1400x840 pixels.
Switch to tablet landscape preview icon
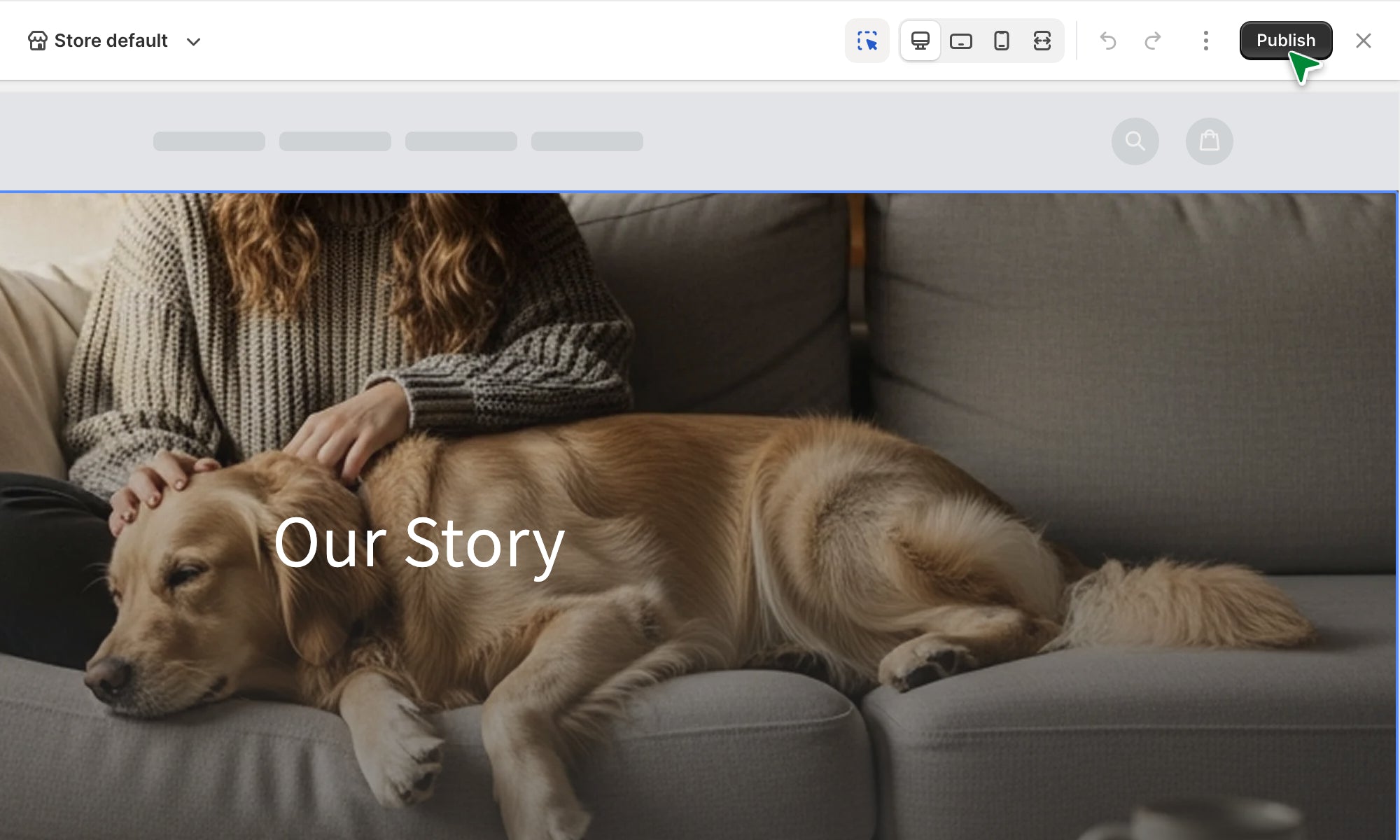960,41
